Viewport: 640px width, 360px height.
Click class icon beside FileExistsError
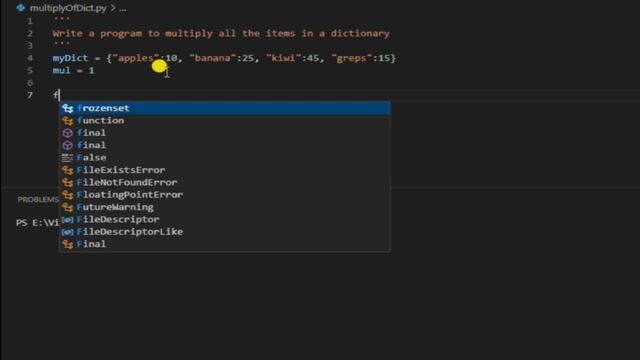68,170
